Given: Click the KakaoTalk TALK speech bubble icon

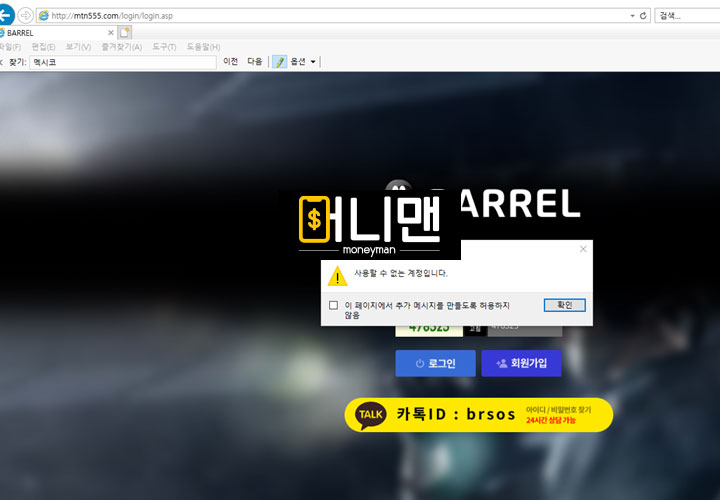Looking at the screenshot, I should (371, 415).
